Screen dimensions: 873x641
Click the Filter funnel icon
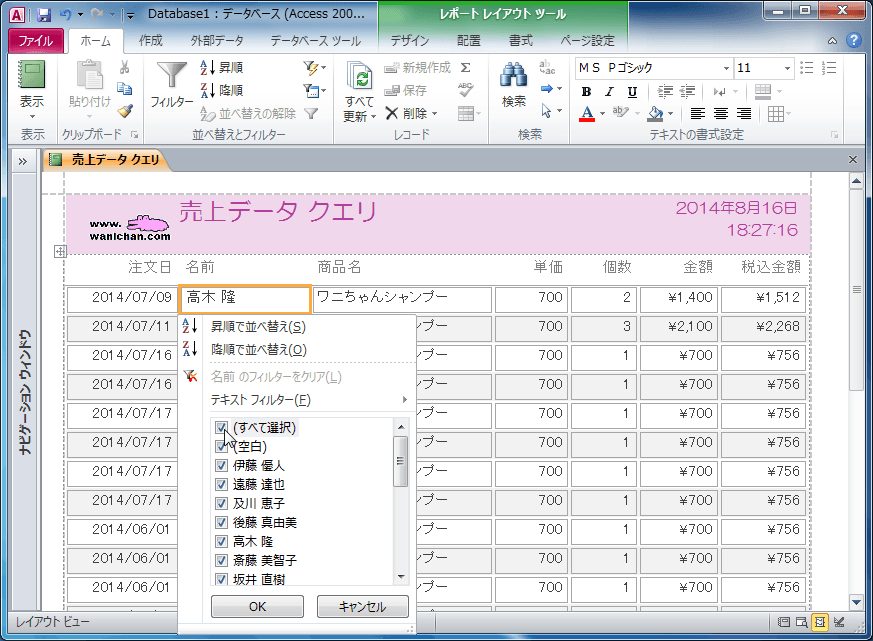[172, 75]
